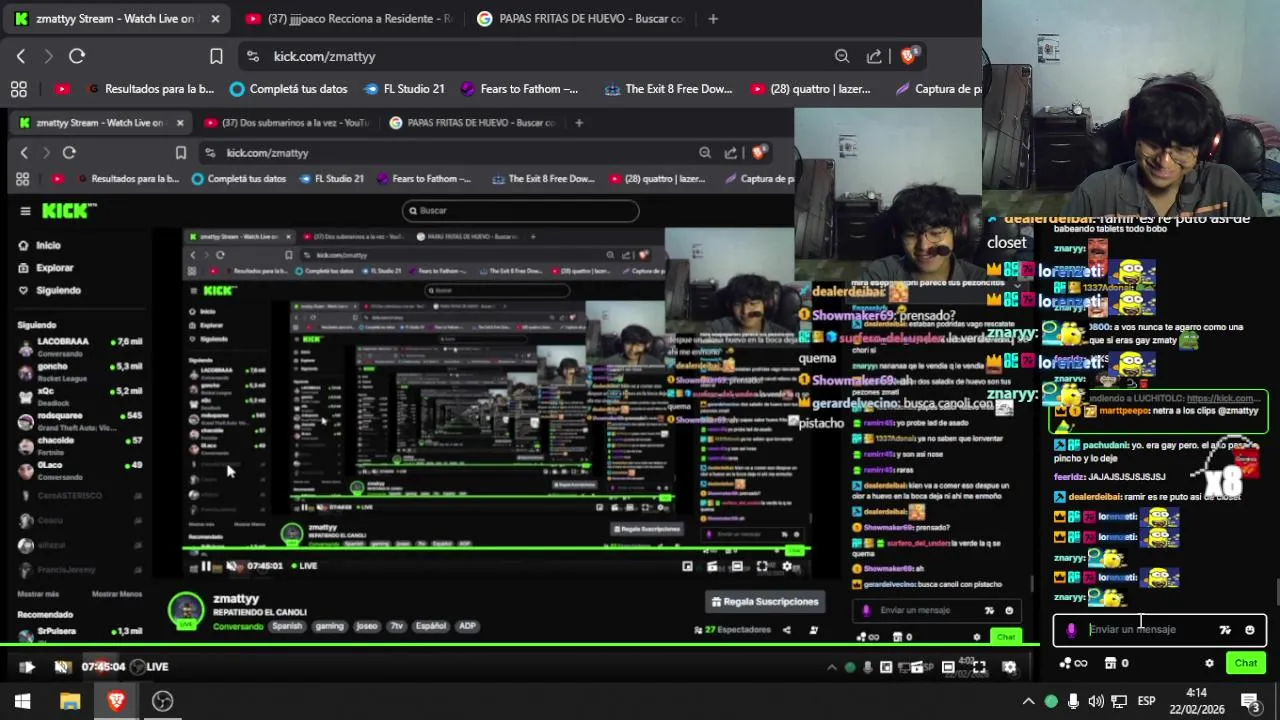Open the apps grid icon on outer bookmarks bar
Image resolution: width=1280 pixels, height=720 pixels.
[19, 89]
